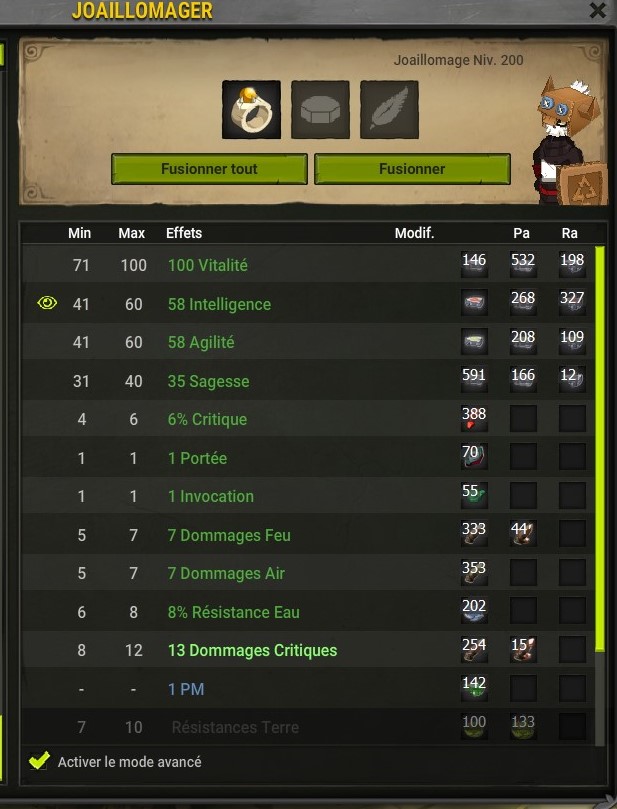Click the Effets column header
The height and width of the screenshot is (809, 617).
184,233
